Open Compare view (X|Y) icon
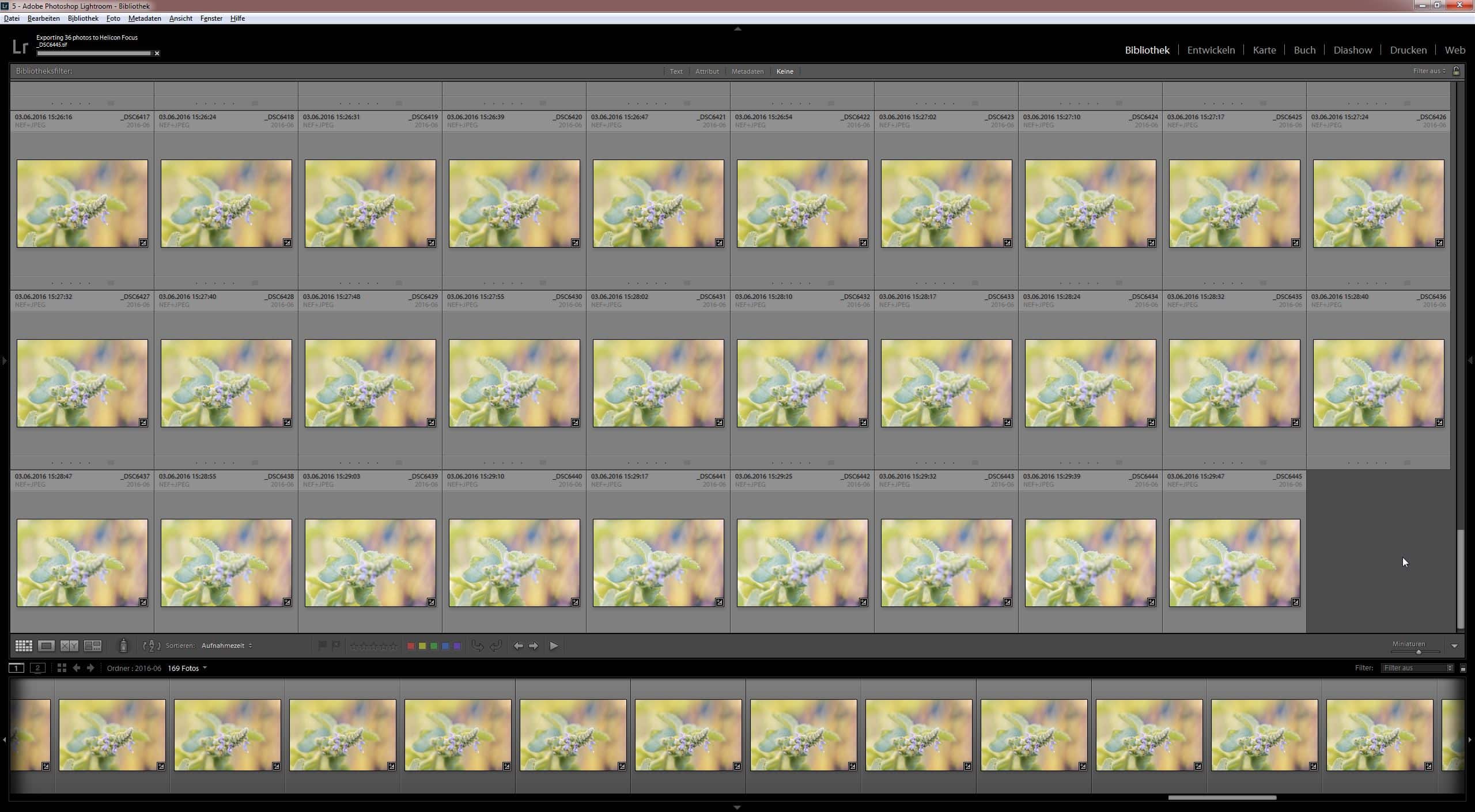The width and height of the screenshot is (1475, 812). [x=69, y=646]
